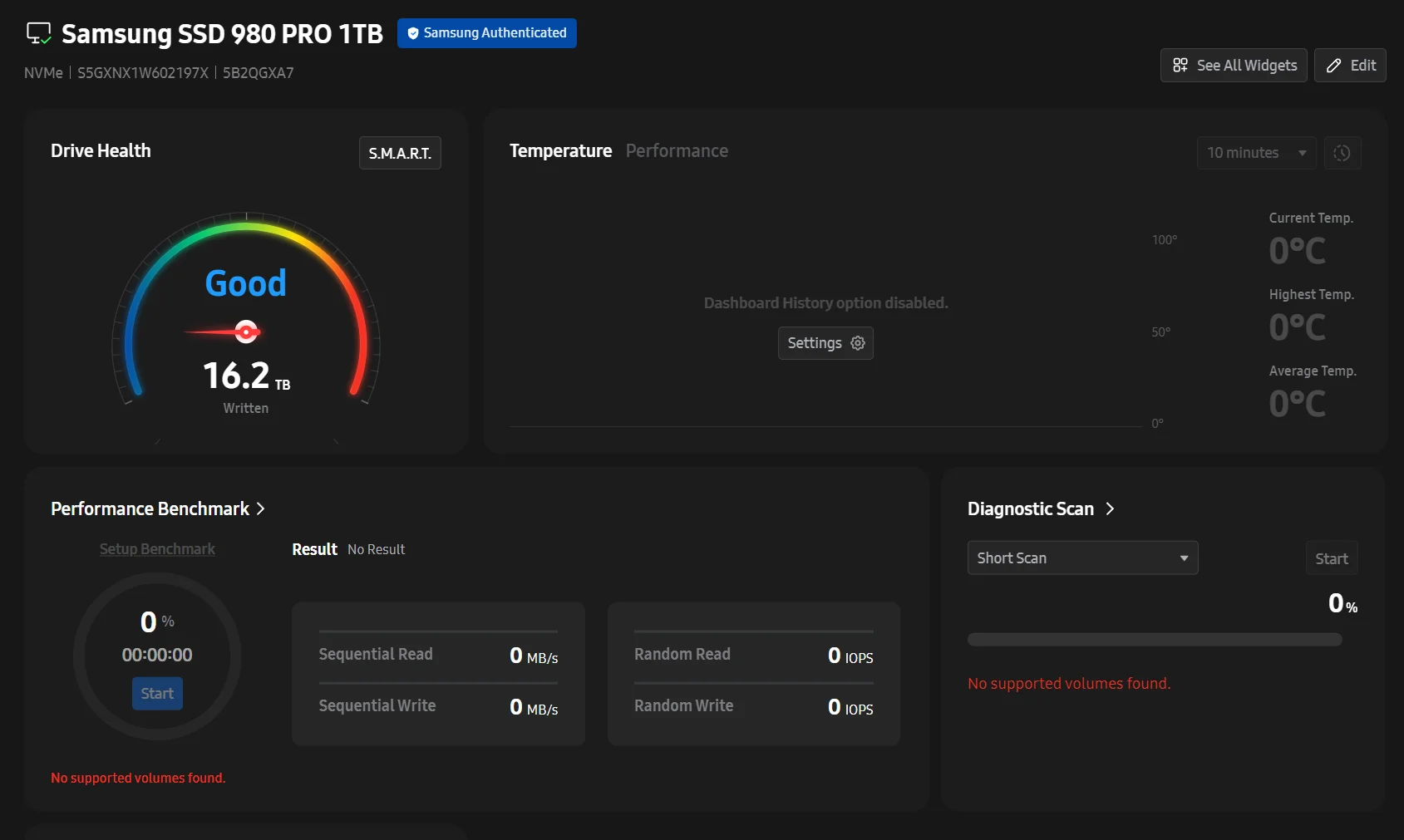
Task: Click the Edit button
Action: (x=1351, y=66)
